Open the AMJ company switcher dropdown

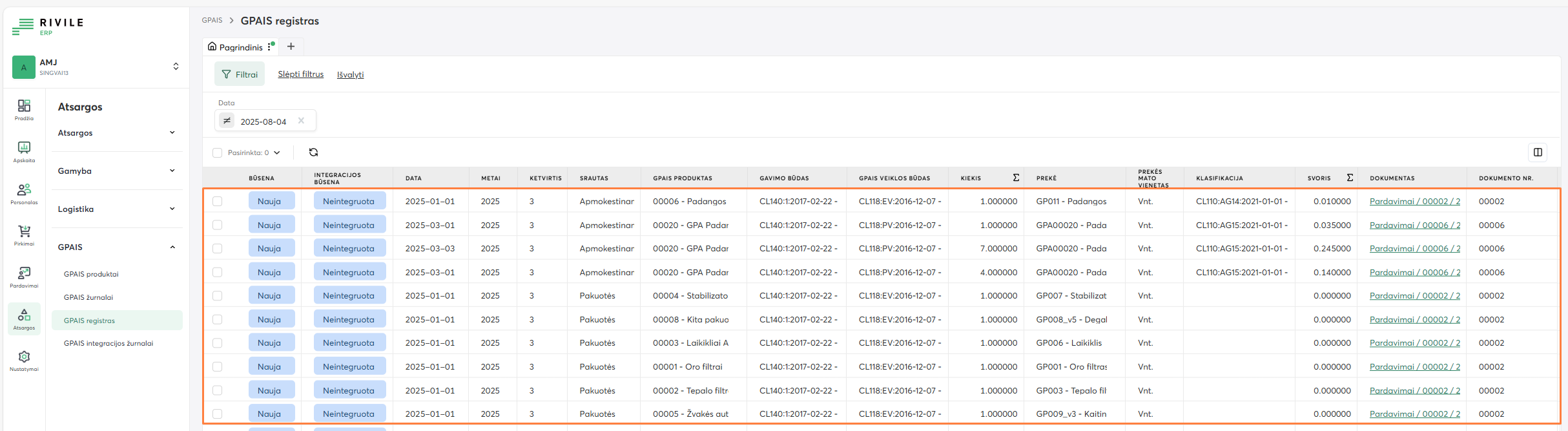(x=176, y=67)
